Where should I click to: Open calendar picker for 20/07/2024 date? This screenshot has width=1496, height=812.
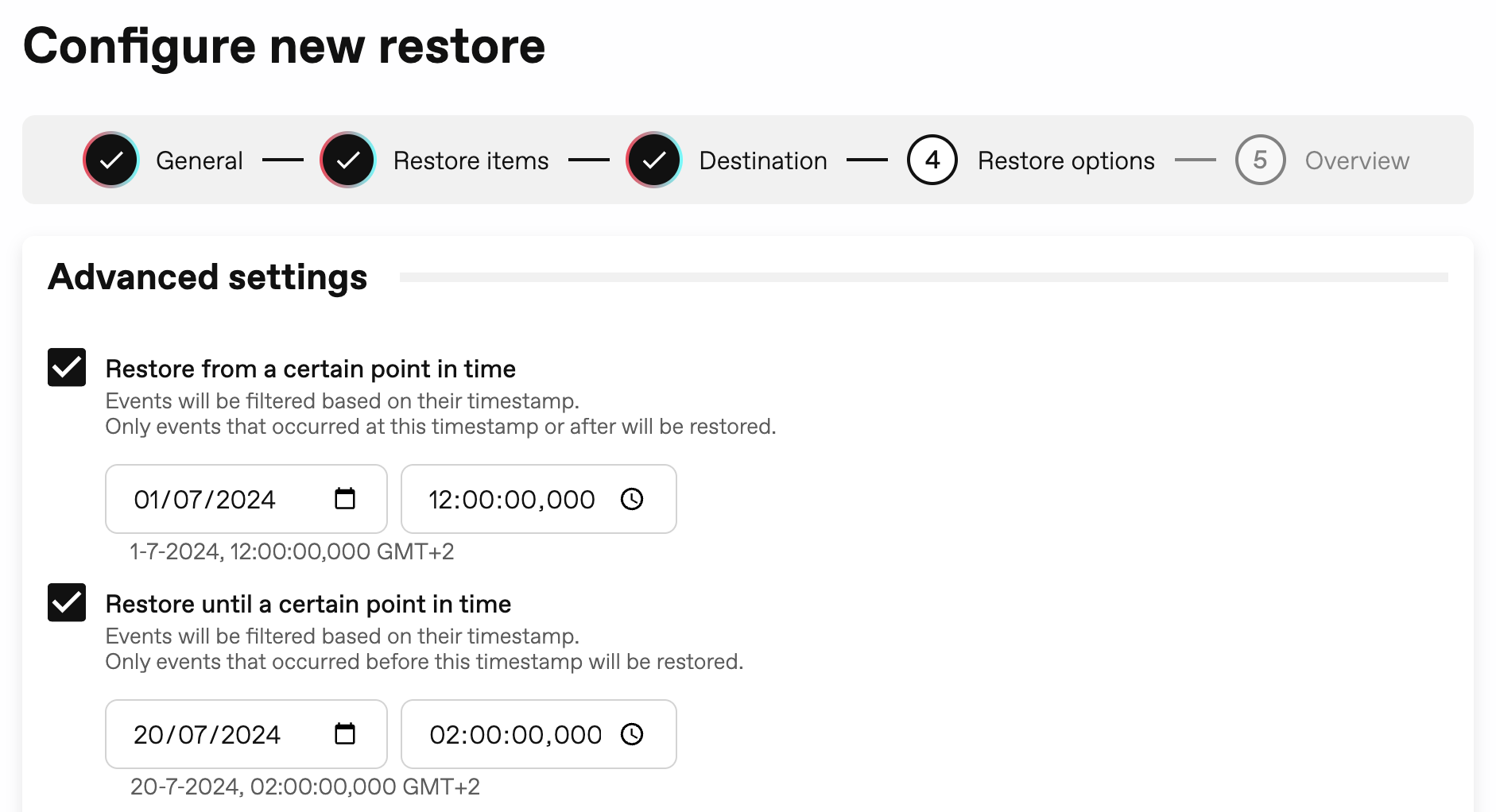pyautogui.click(x=345, y=734)
